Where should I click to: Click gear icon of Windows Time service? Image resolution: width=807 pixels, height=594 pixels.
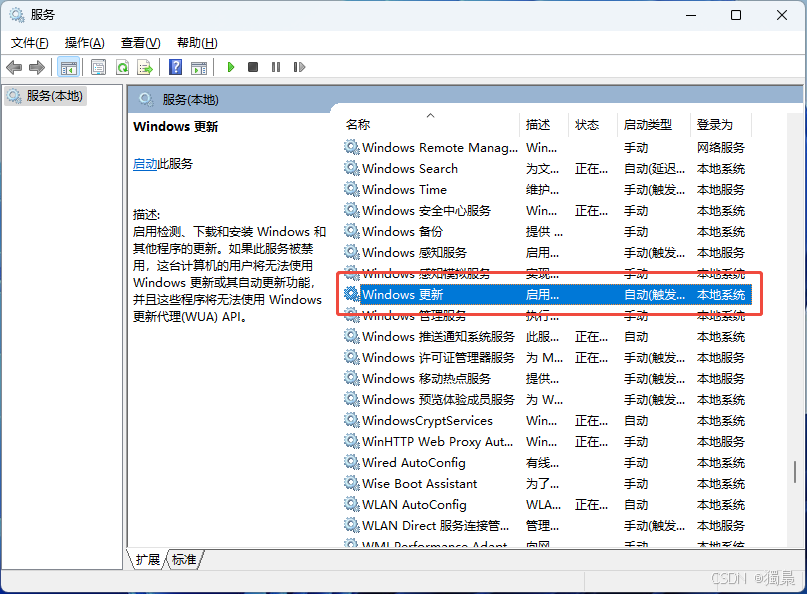[x=352, y=189]
